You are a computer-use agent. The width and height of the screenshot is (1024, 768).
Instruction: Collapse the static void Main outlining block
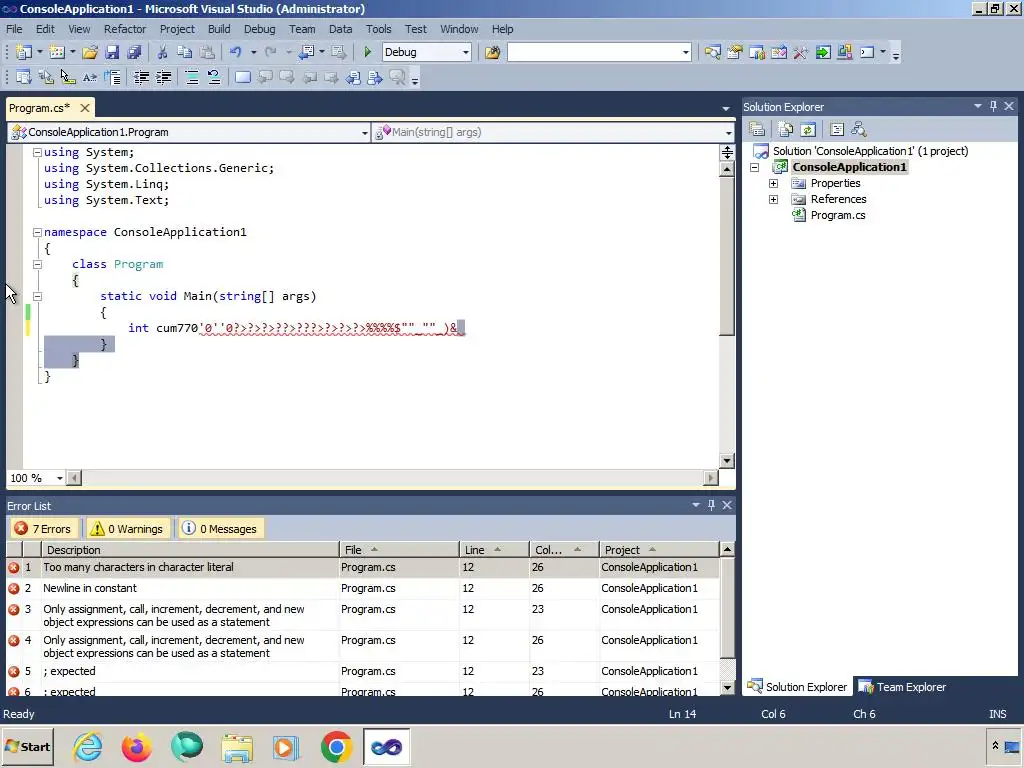37,296
